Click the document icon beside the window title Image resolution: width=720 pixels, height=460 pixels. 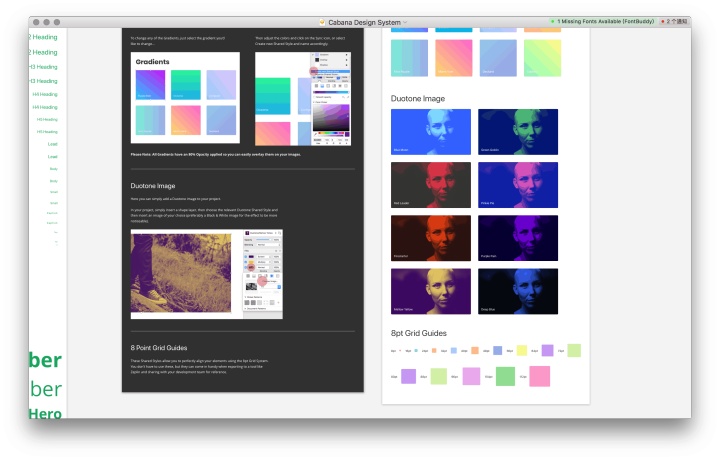[x=322, y=22]
